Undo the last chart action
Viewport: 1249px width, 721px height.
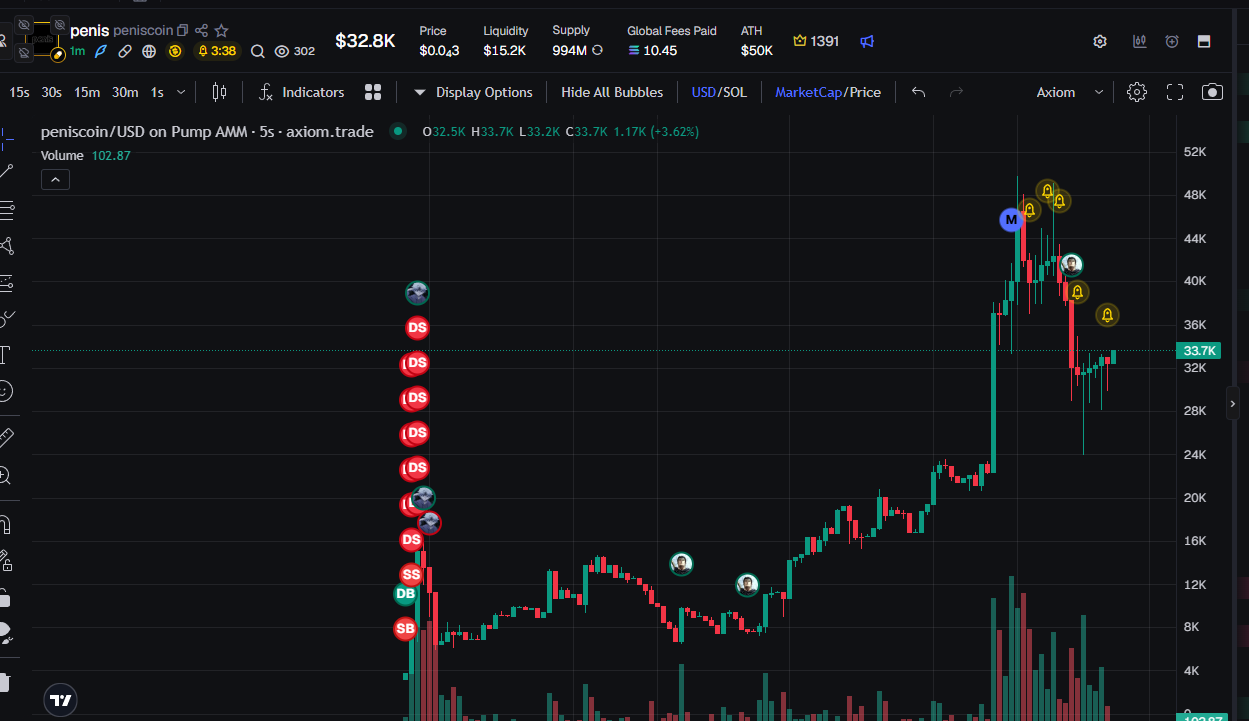[x=919, y=92]
